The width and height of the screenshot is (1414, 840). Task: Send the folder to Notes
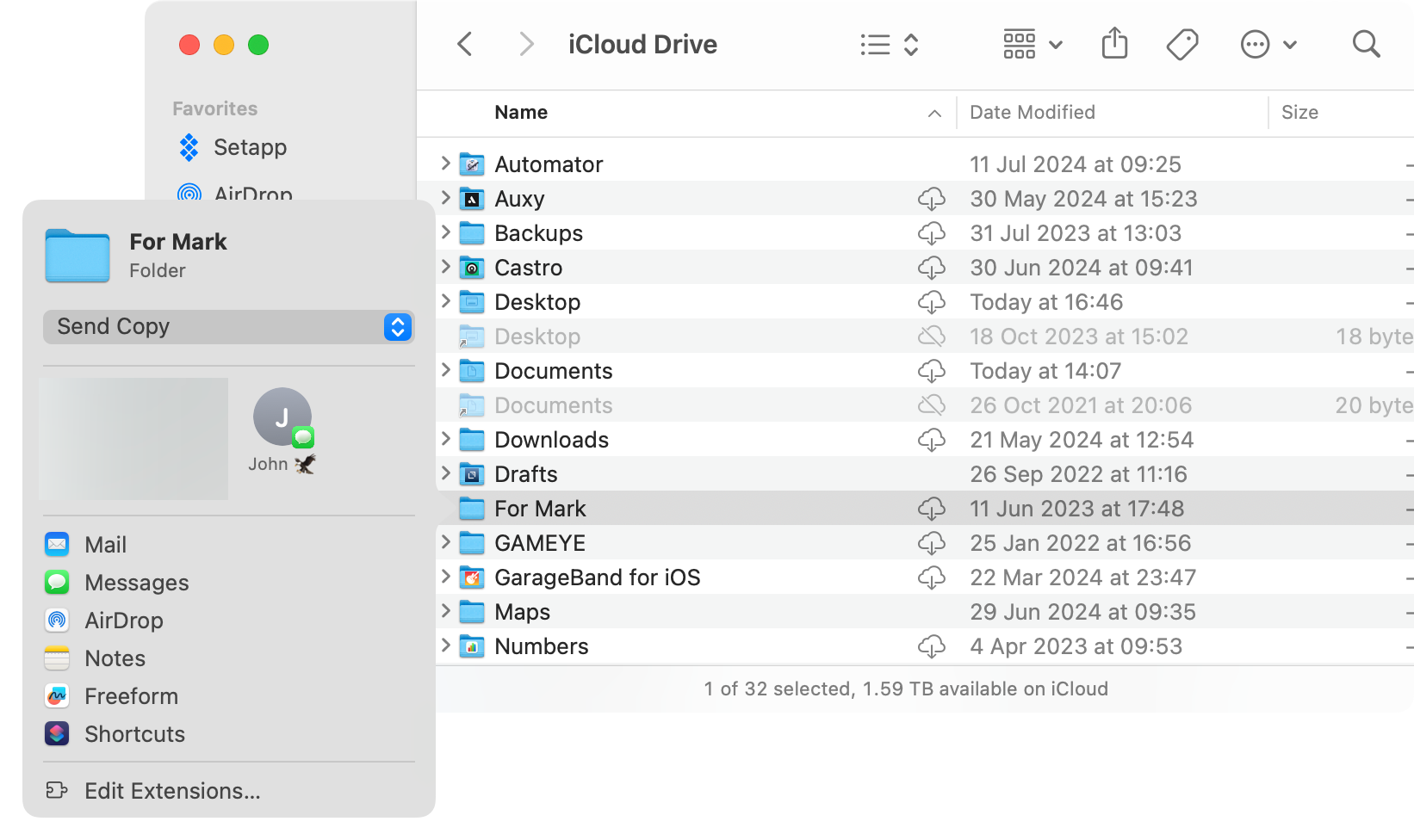[x=114, y=658]
